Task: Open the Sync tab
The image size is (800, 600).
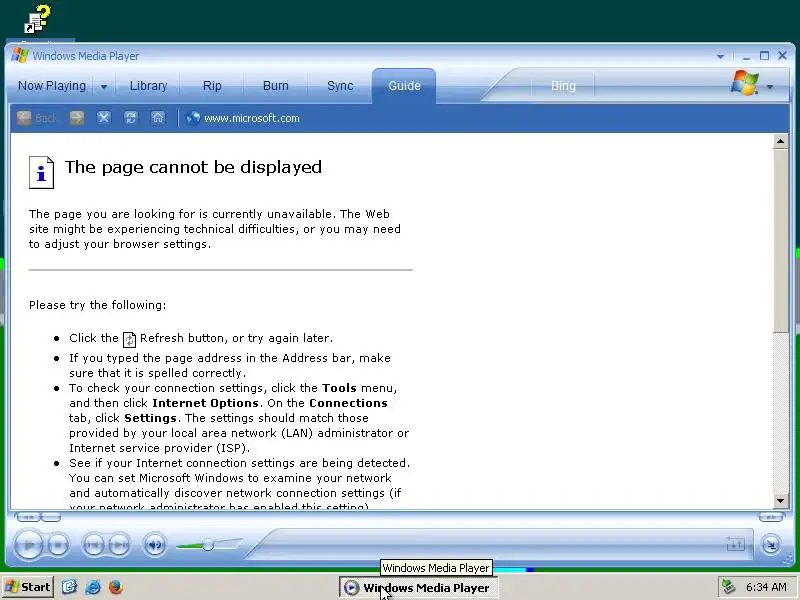Action: [x=340, y=86]
